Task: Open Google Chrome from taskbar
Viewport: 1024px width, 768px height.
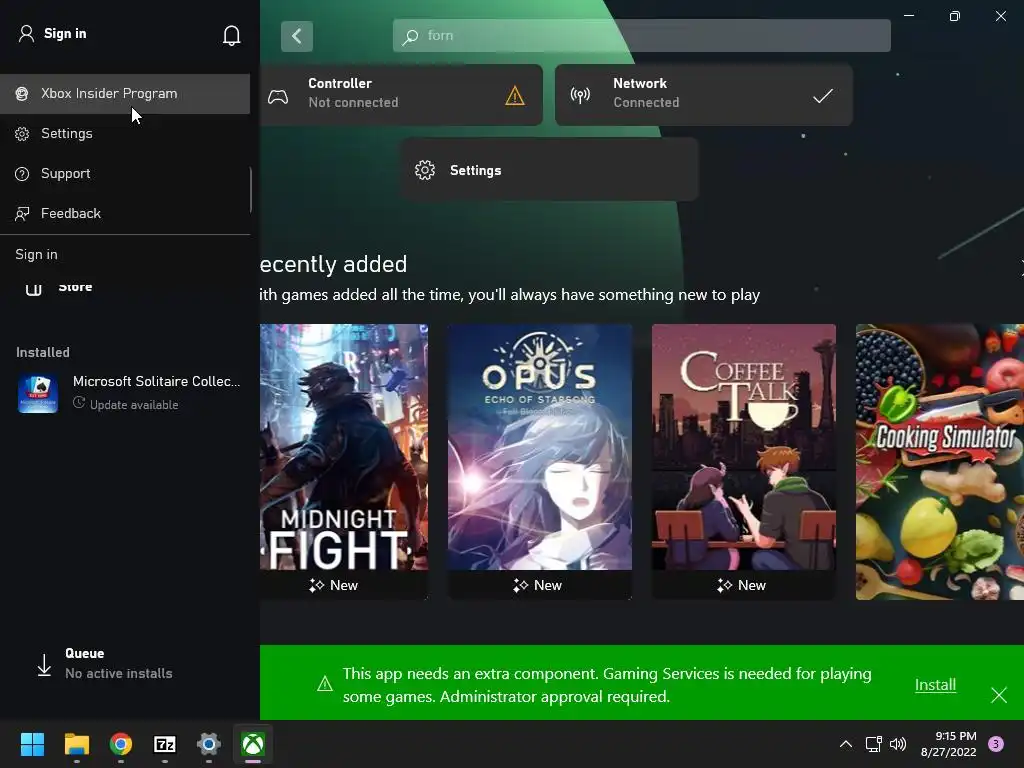Action: pos(121,744)
